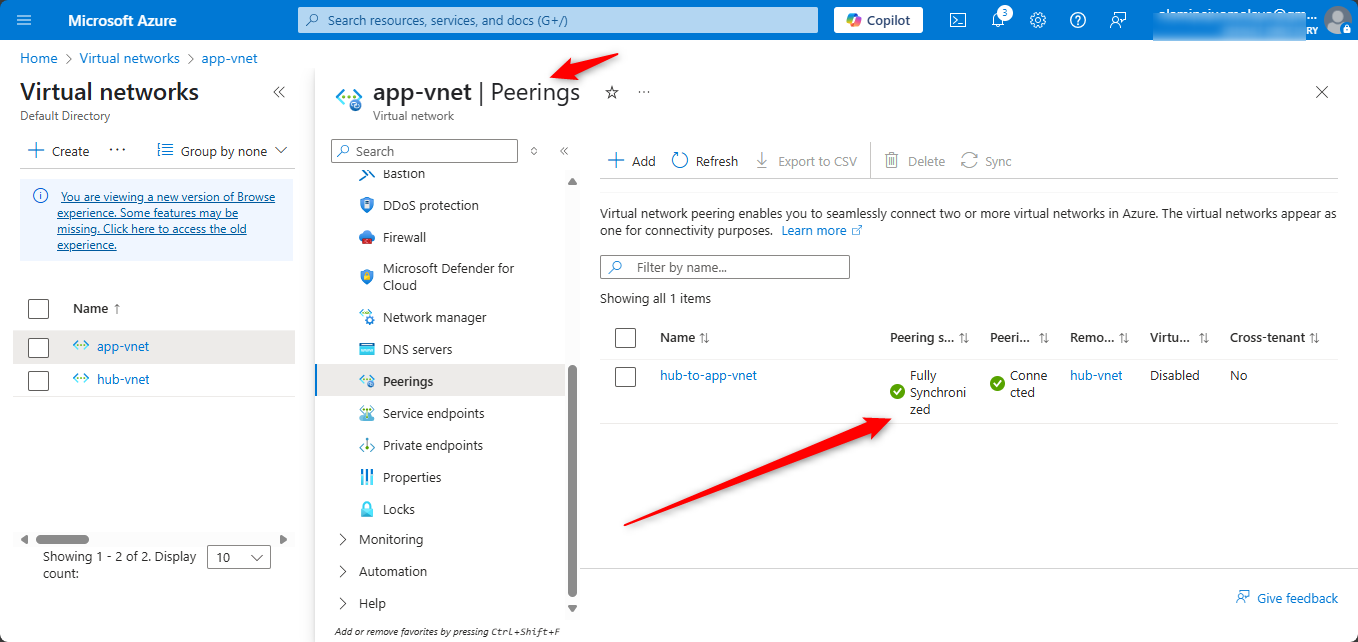Tick the app-vnet row checkbox

pos(38,347)
